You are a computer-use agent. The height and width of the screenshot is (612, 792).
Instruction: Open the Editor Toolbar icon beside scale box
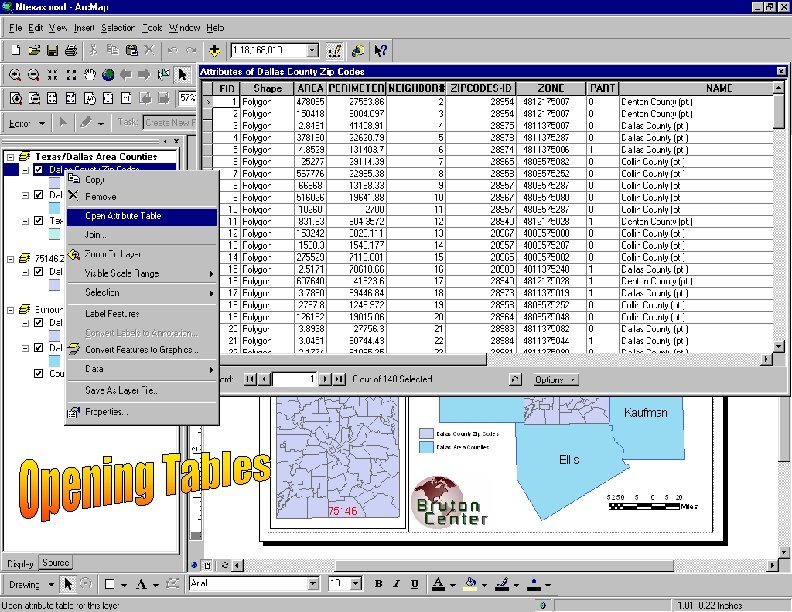coord(334,50)
